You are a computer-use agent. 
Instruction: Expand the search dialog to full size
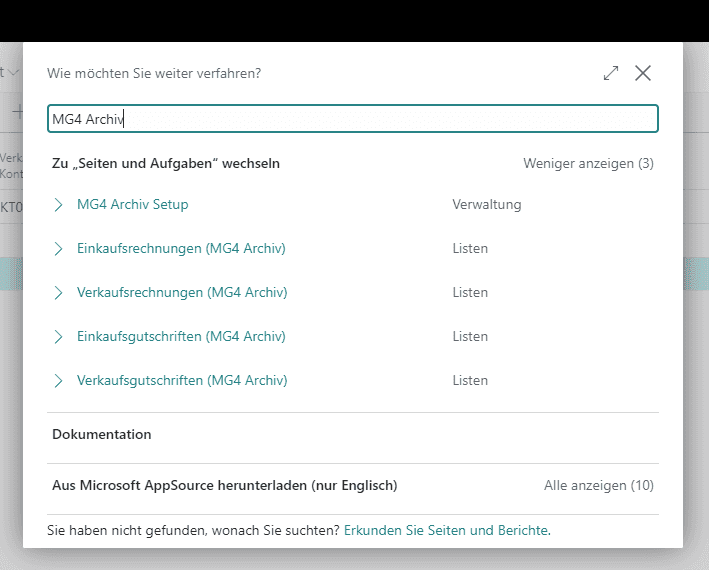click(x=611, y=73)
